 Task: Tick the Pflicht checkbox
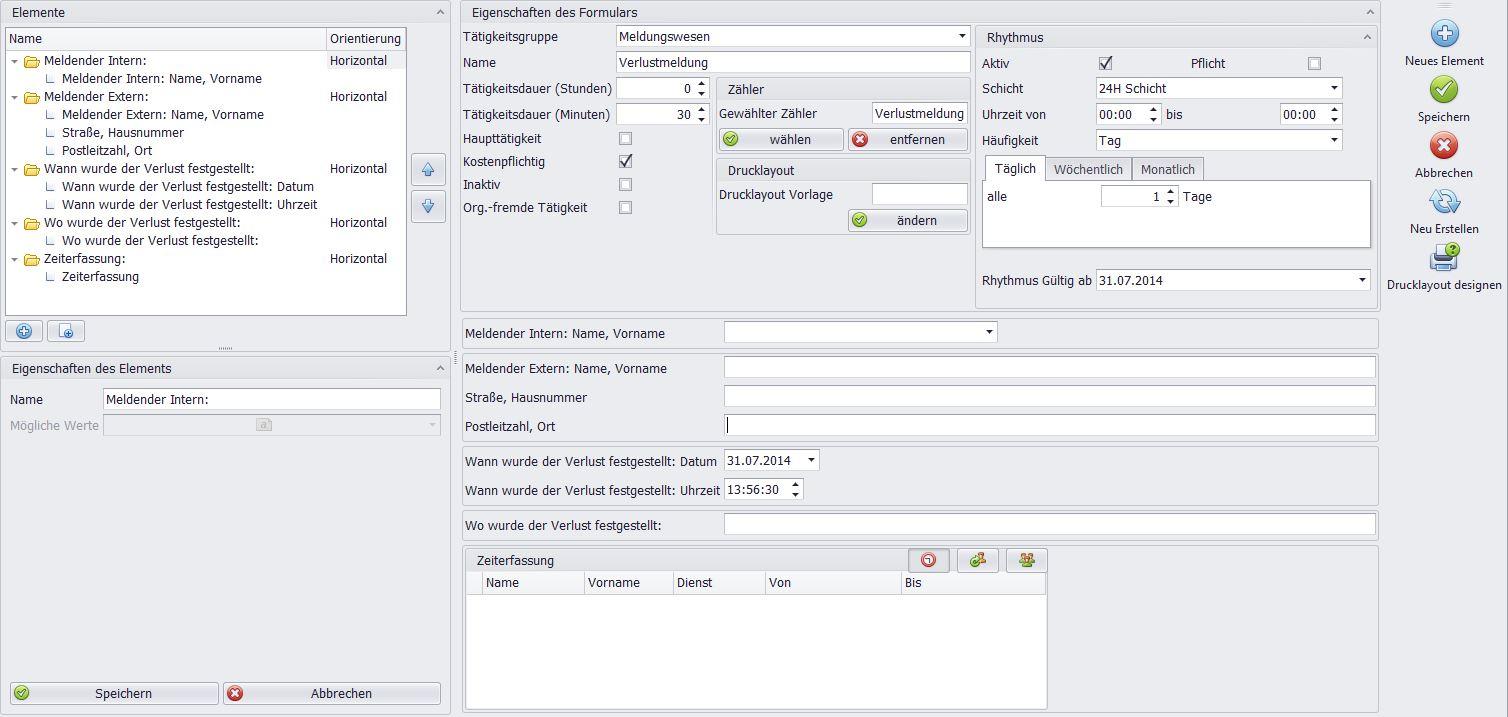[x=1314, y=64]
